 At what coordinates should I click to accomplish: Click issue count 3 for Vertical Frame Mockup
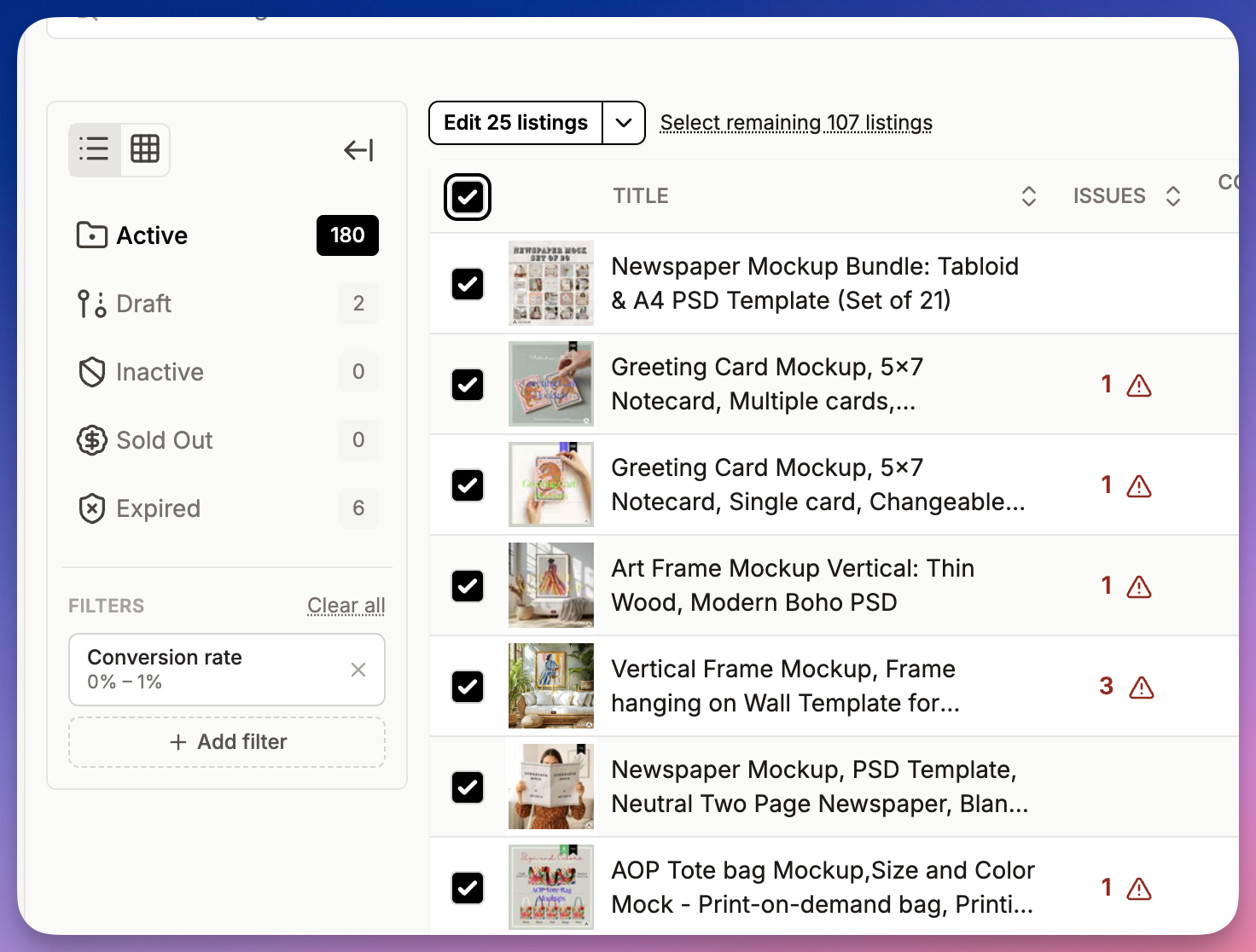point(1107,686)
